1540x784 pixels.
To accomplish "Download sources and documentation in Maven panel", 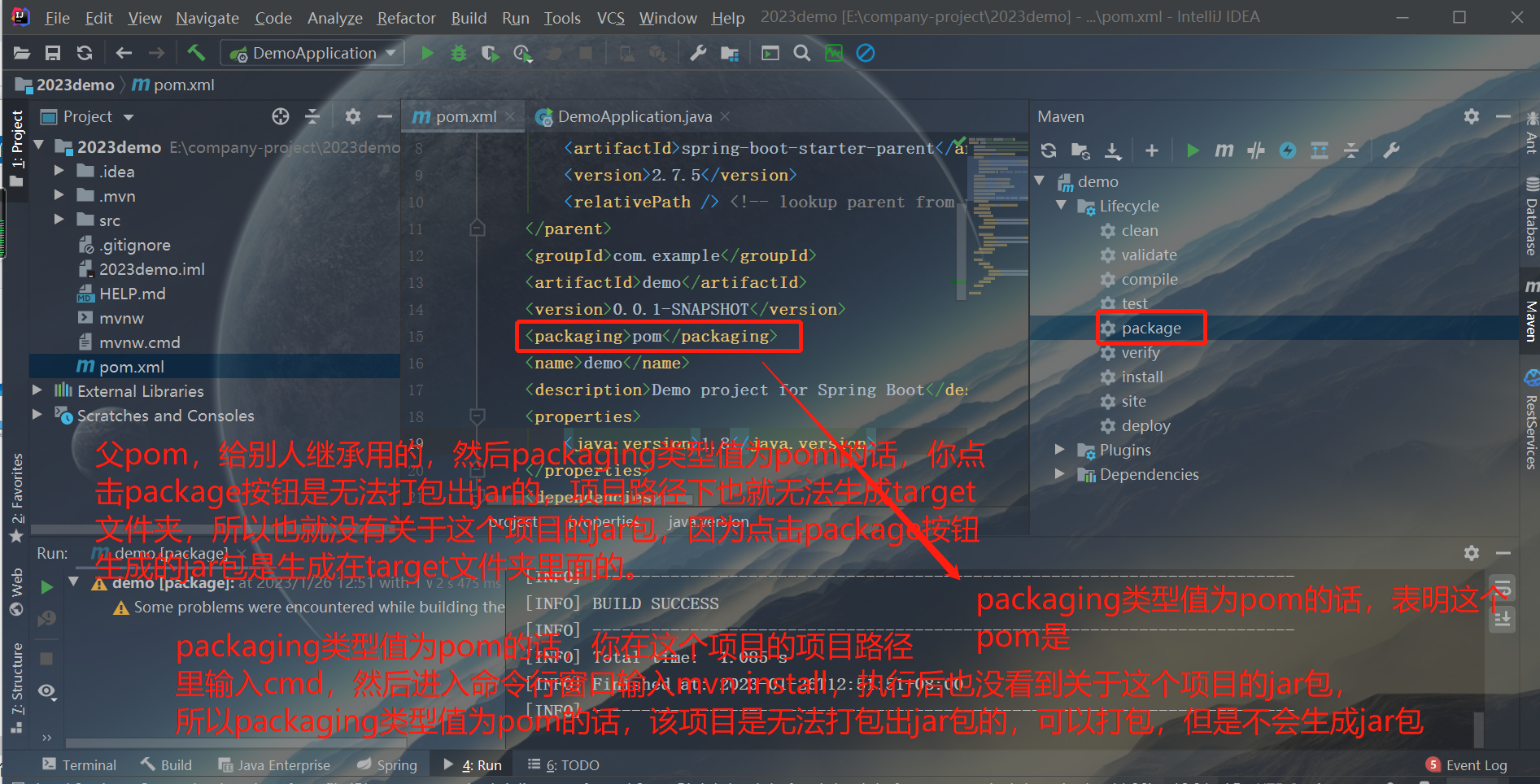I will pyautogui.click(x=1112, y=150).
